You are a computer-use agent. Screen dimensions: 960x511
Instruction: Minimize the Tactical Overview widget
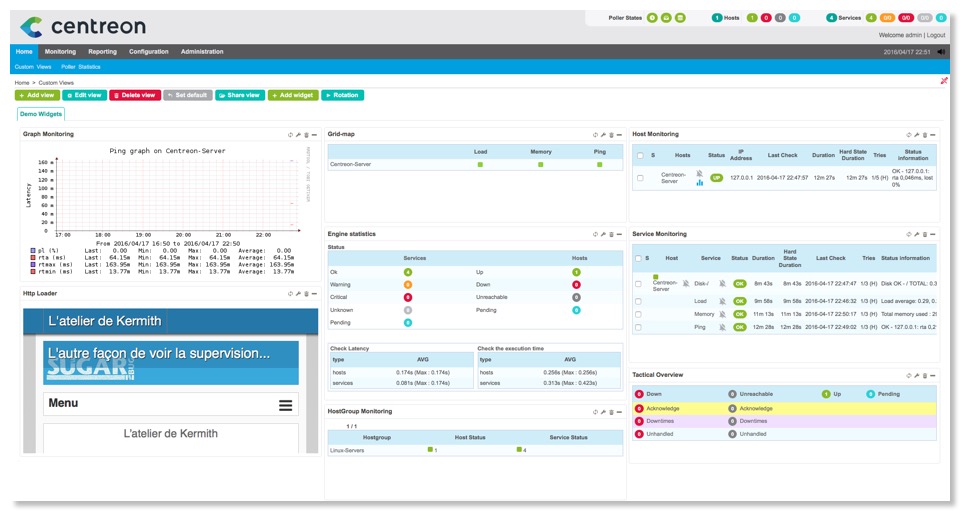(931, 375)
